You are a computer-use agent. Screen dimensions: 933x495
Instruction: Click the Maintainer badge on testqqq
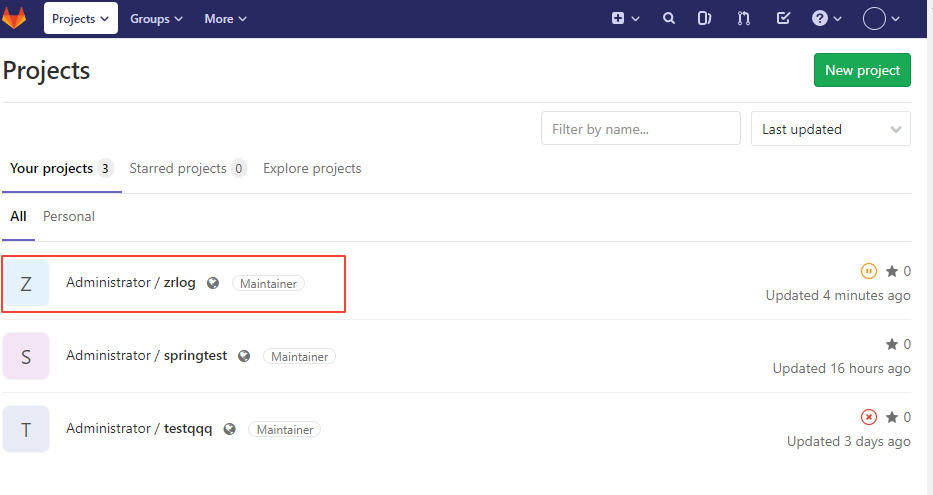284,430
